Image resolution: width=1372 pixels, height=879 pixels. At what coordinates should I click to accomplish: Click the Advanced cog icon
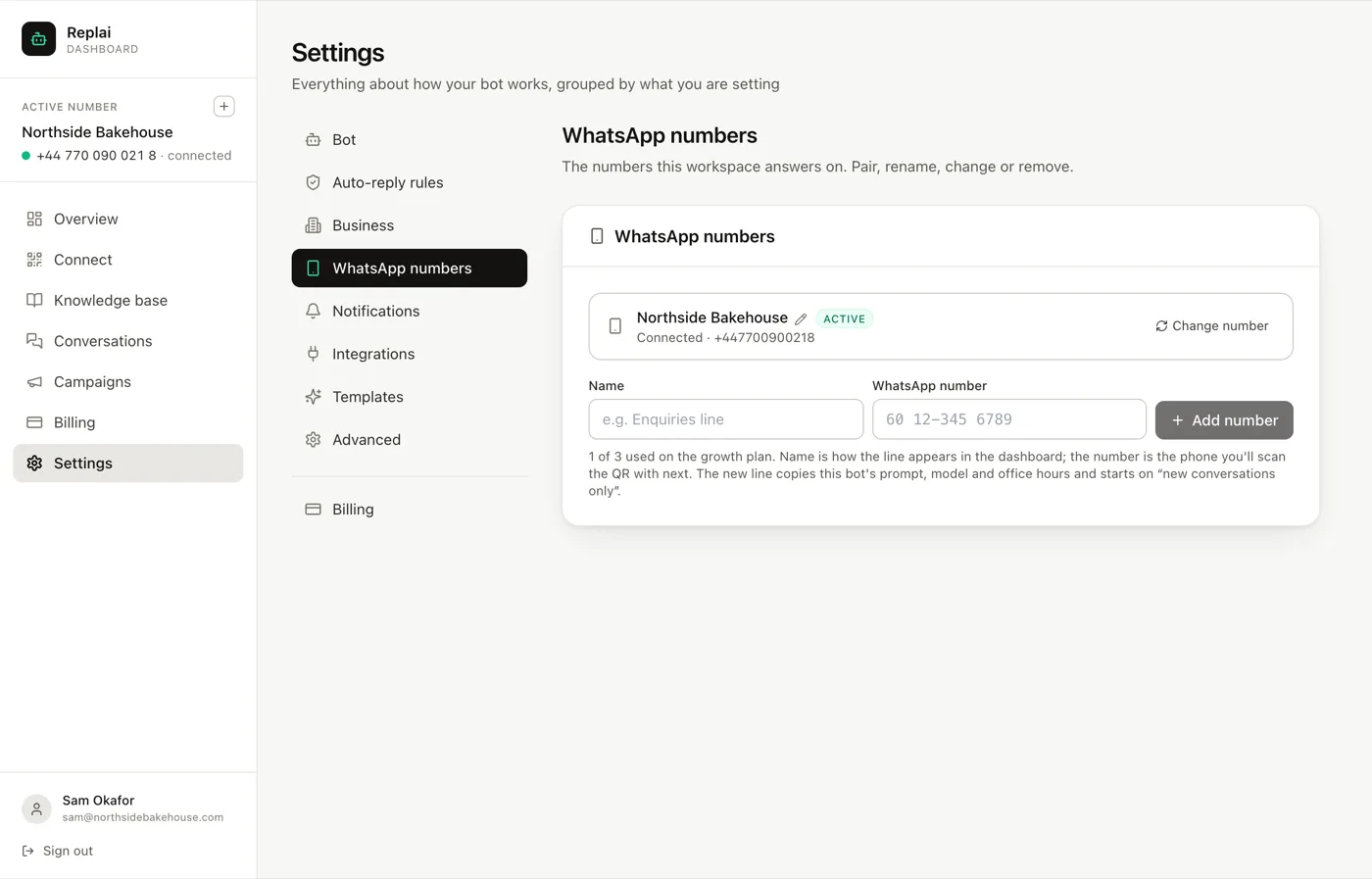314,440
